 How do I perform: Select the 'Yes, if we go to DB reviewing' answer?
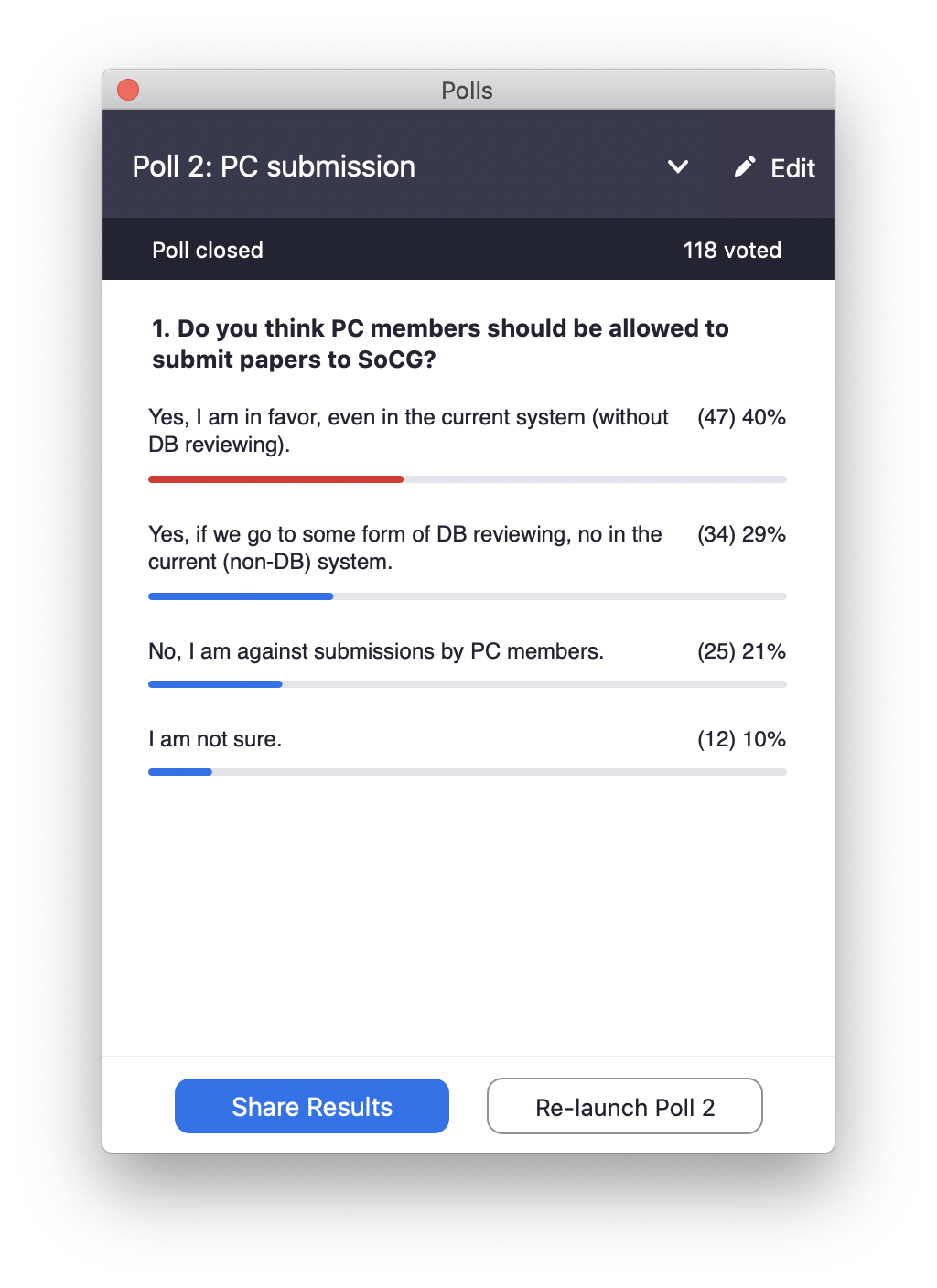[405, 548]
